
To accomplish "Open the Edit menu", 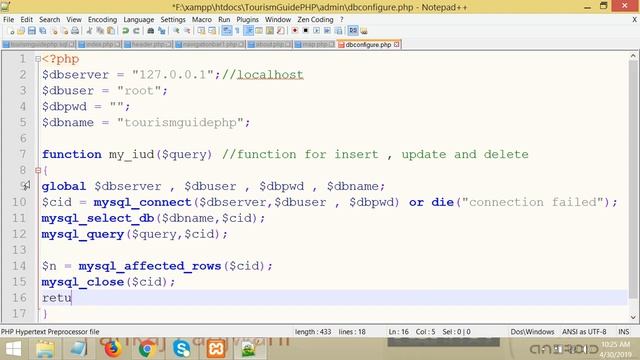I will click(27, 20).
